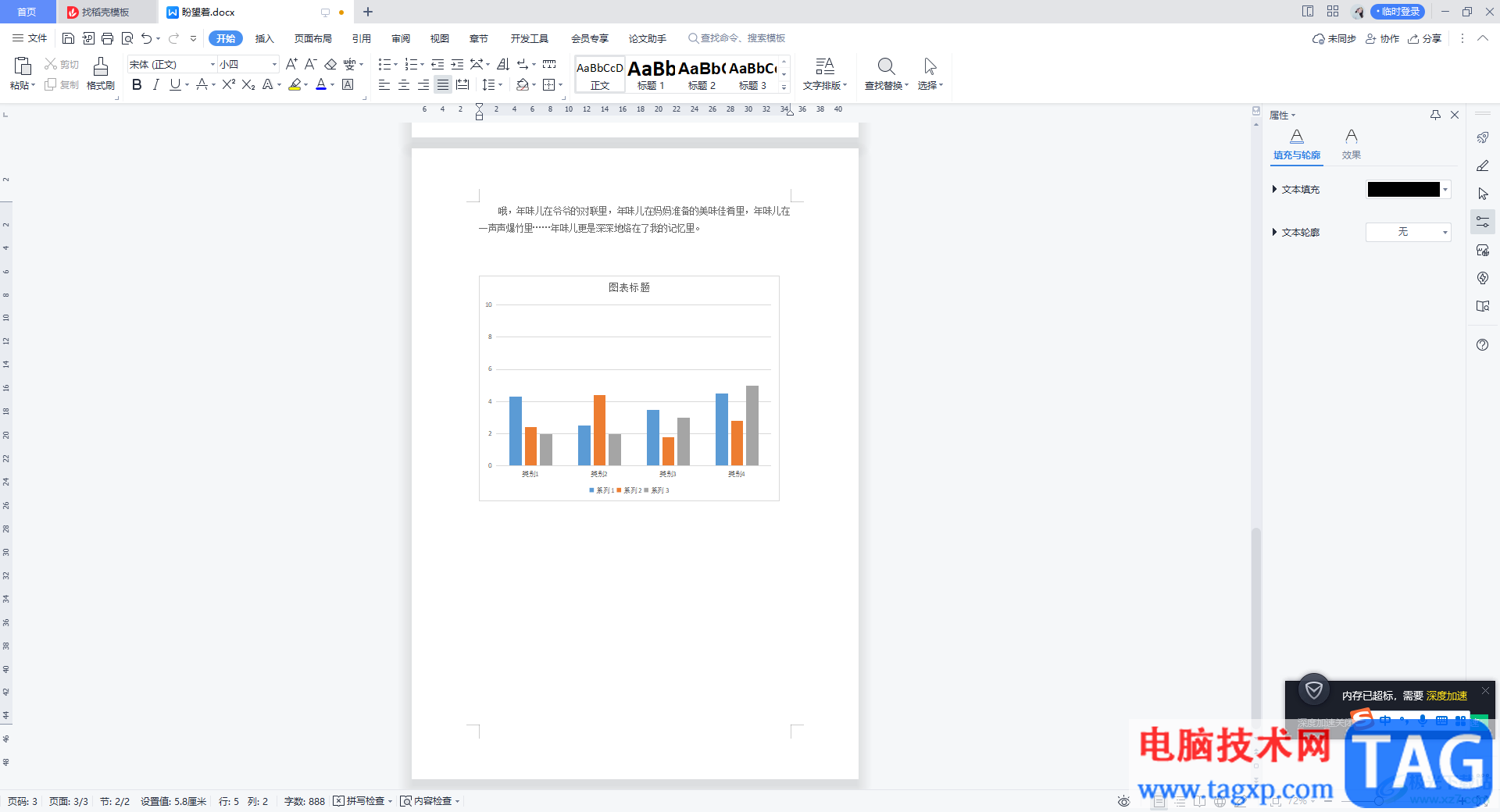Image resolution: width=1500 pixels, height=812 pixels.
Task: Set paragraph to align right
Action: pyautogui.click(x=423, y=84)
